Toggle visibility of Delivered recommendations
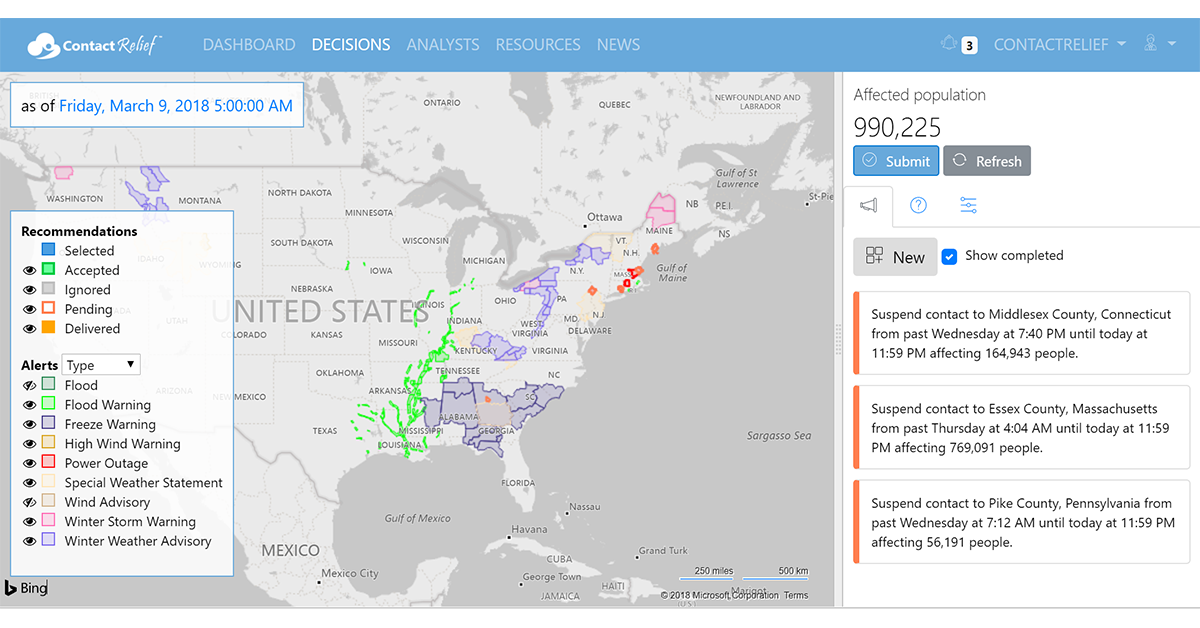This screenshot has height=628, width=1200. 30,329
